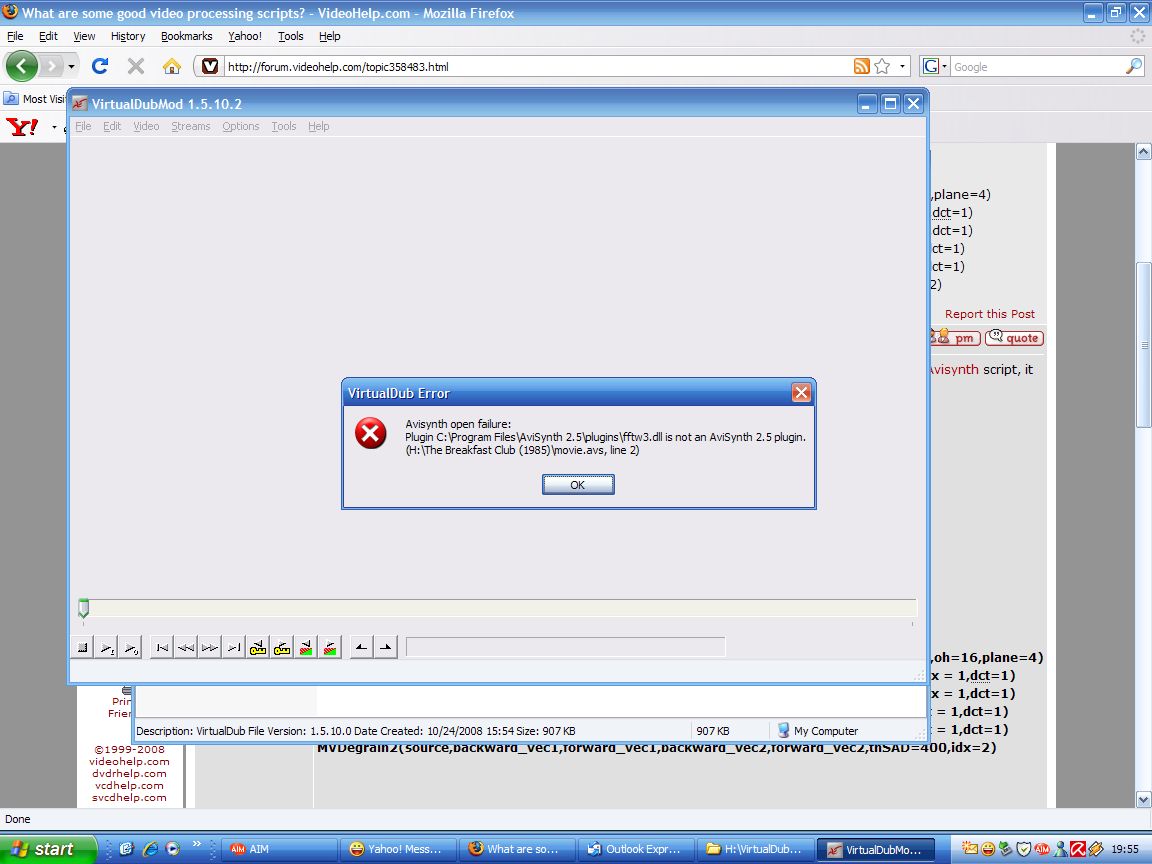Open the Streams menu in VirtualDubMod
The image size is (1152, 864).
point(191,126)
